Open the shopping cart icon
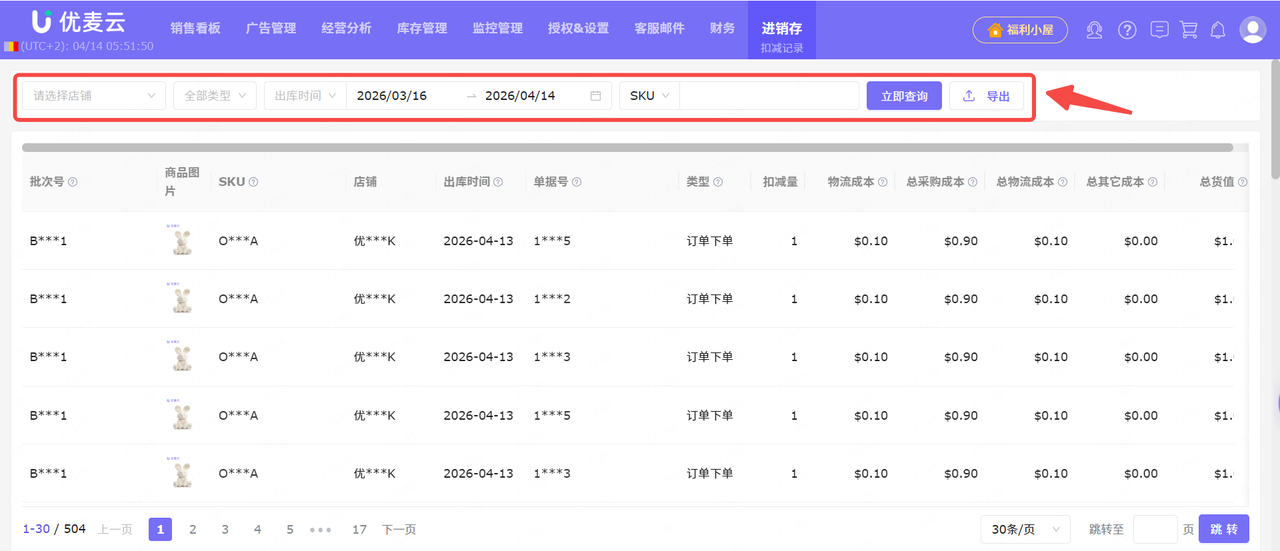This screenshot has height=551, width=1280. (x=1188, y=30)
